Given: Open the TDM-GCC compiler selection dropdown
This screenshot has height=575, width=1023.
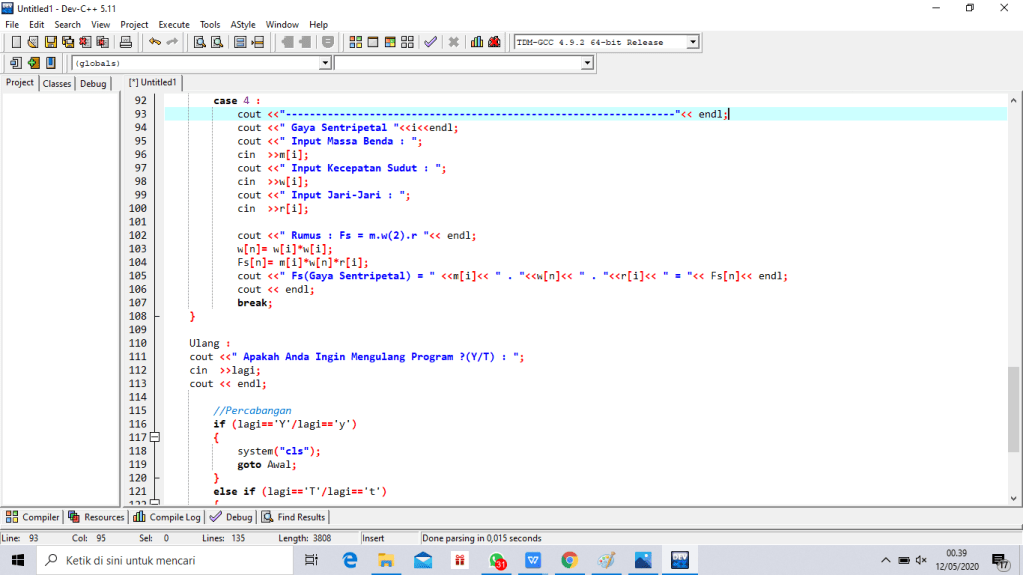Looking at the screenshot, I should [691, 42].
